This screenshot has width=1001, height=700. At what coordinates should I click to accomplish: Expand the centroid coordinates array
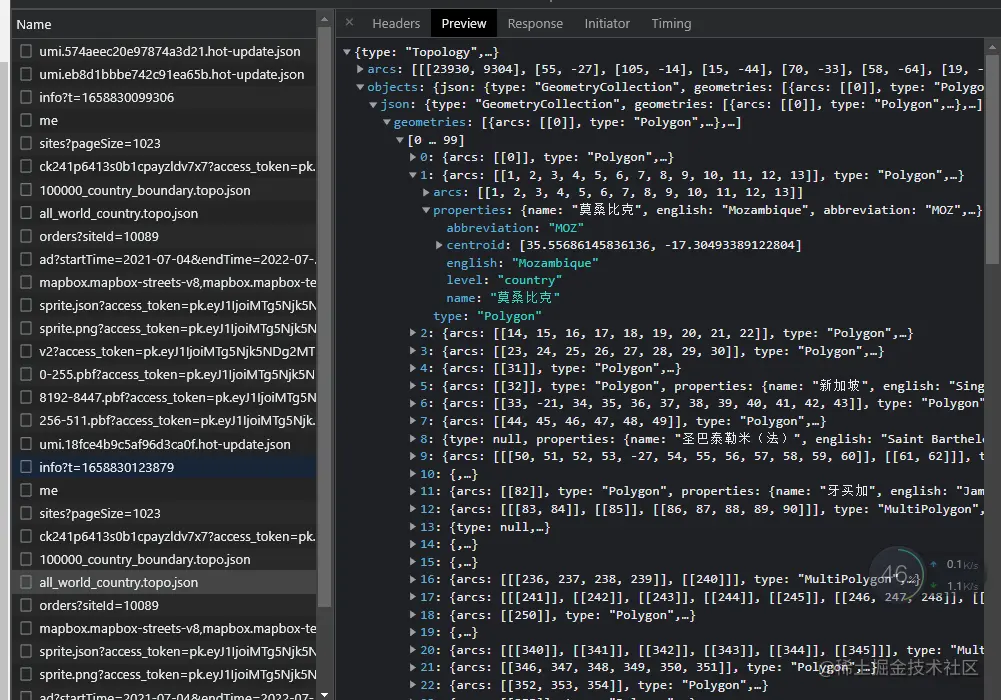(x=439, y=245)
